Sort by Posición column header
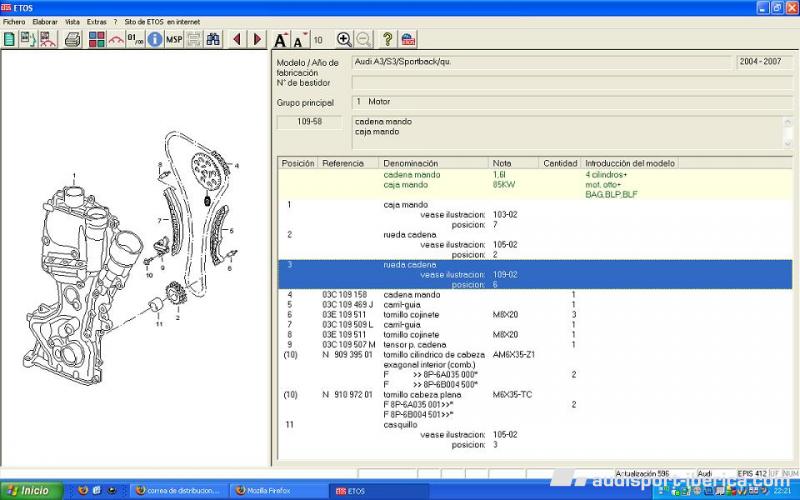This screenshot has width=800, height=500. [298, 163]
